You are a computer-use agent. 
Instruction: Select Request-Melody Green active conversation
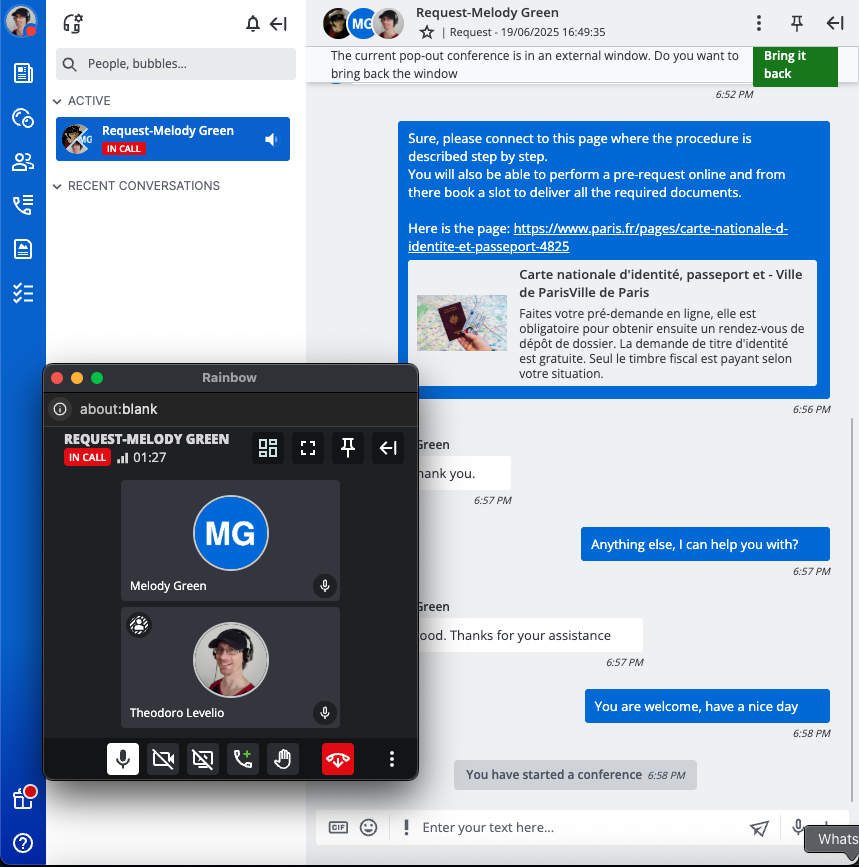pyautogui.click(x=172, y=139)
